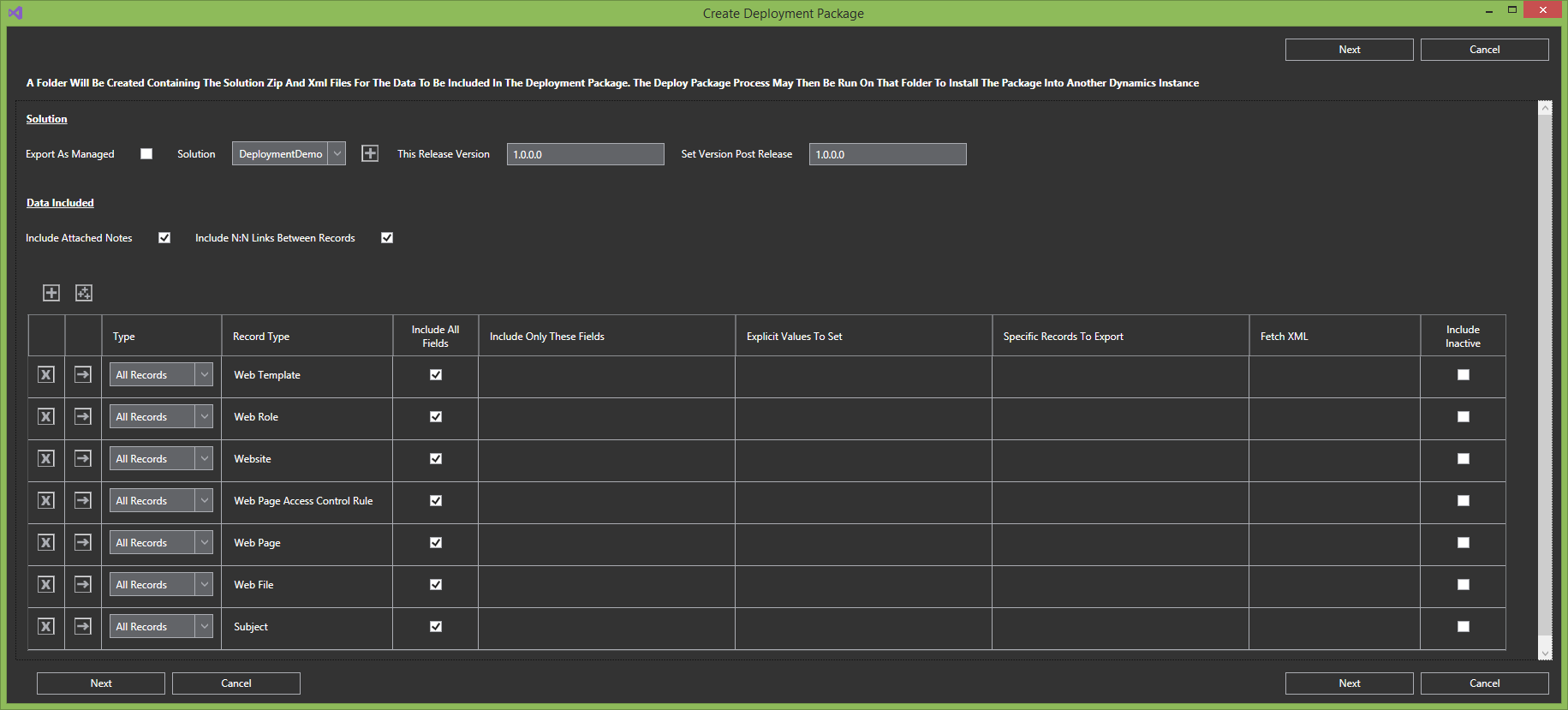Enable the Export As Managed checkbox

click(x=146, y=154)
